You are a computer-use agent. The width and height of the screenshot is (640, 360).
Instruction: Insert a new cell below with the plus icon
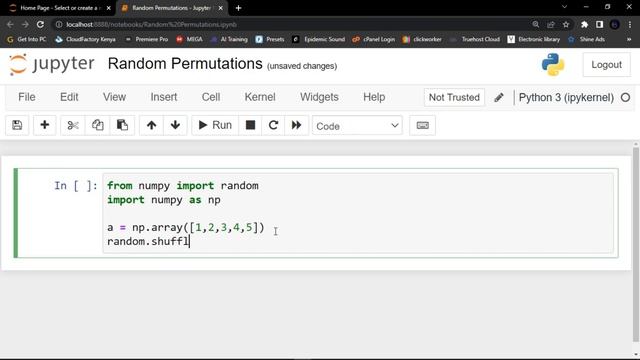44,125
